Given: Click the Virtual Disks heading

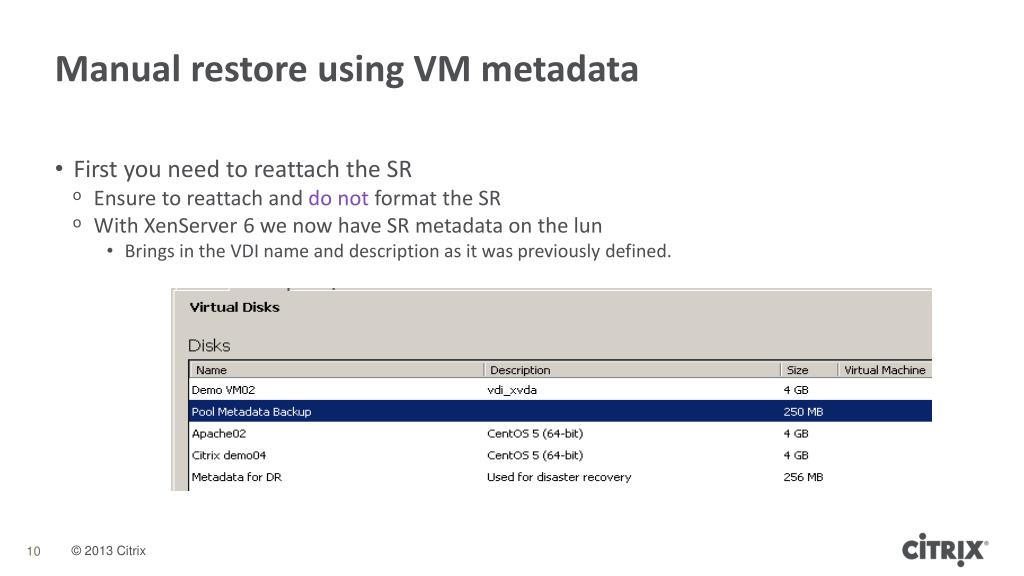Looking at the screenshot, I should coord(234,307).
